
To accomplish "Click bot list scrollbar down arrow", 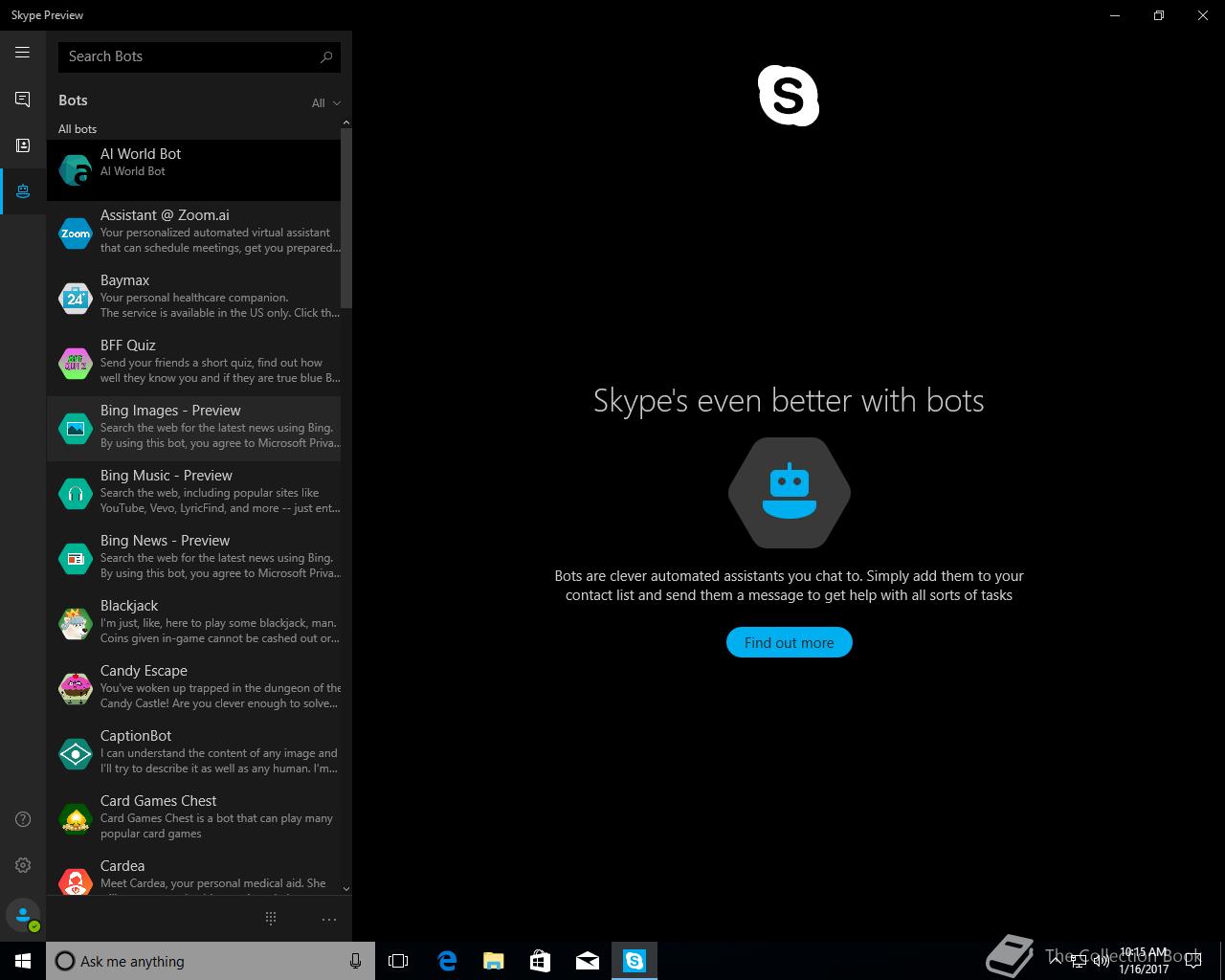I will click(346, 889).
